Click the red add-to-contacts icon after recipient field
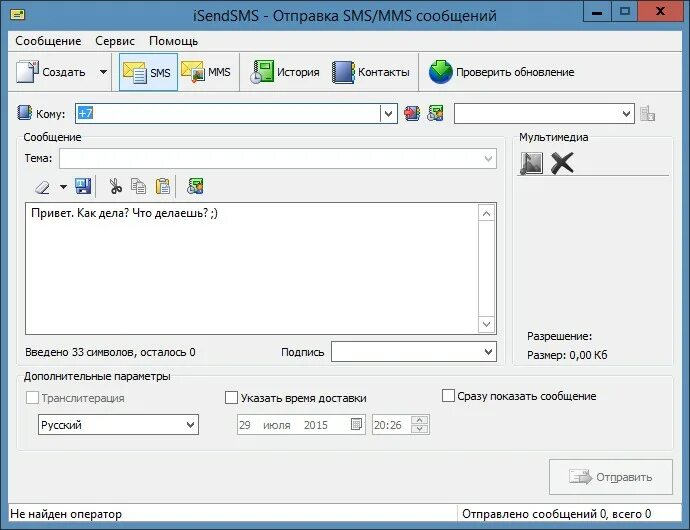 pos(412,114)
